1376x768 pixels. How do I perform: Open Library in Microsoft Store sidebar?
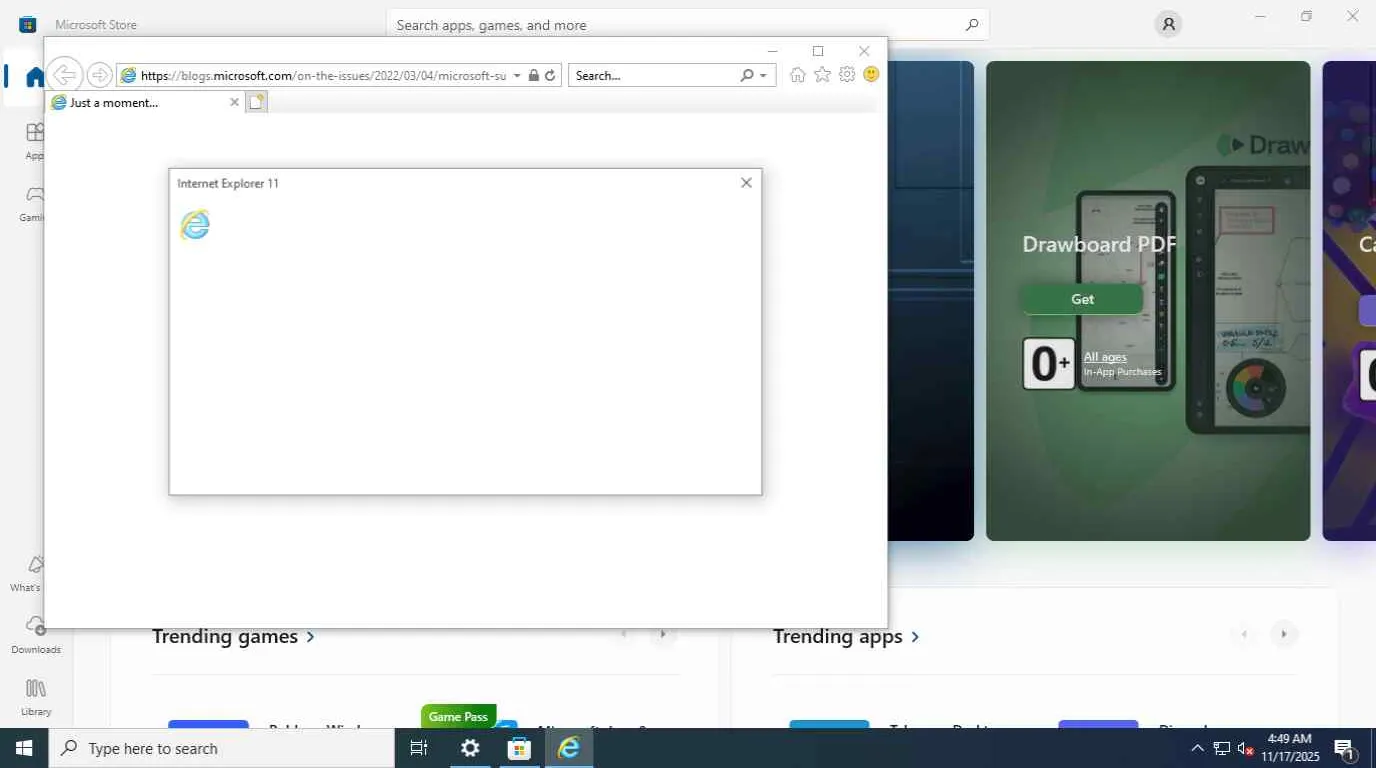point(36,697)
